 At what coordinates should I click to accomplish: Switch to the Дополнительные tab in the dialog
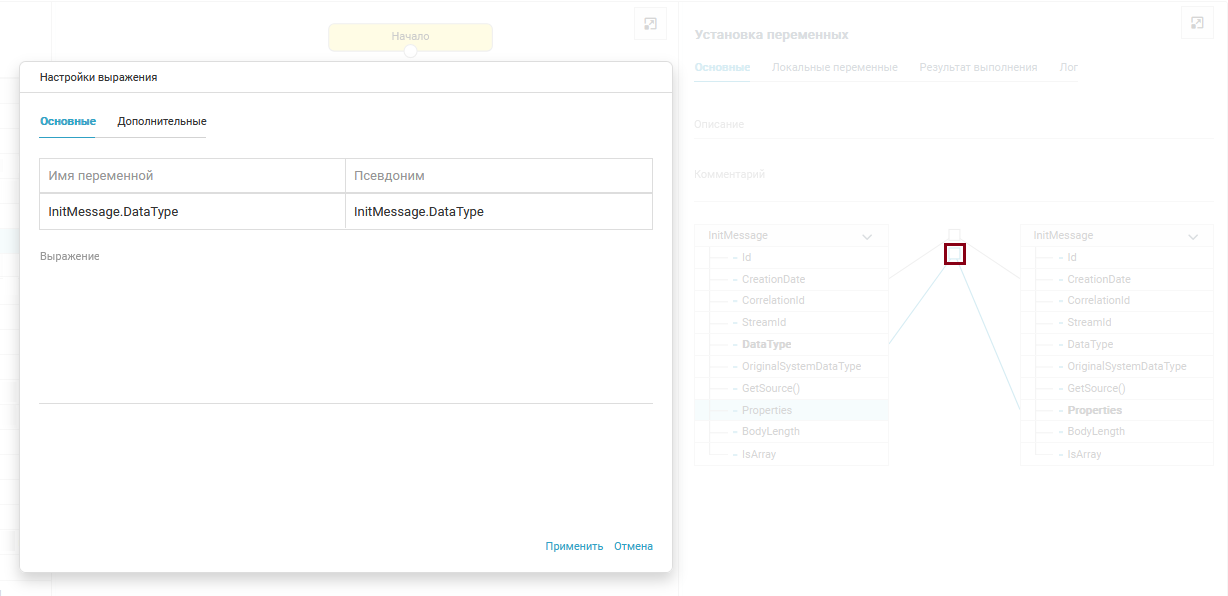coord(162,121)
